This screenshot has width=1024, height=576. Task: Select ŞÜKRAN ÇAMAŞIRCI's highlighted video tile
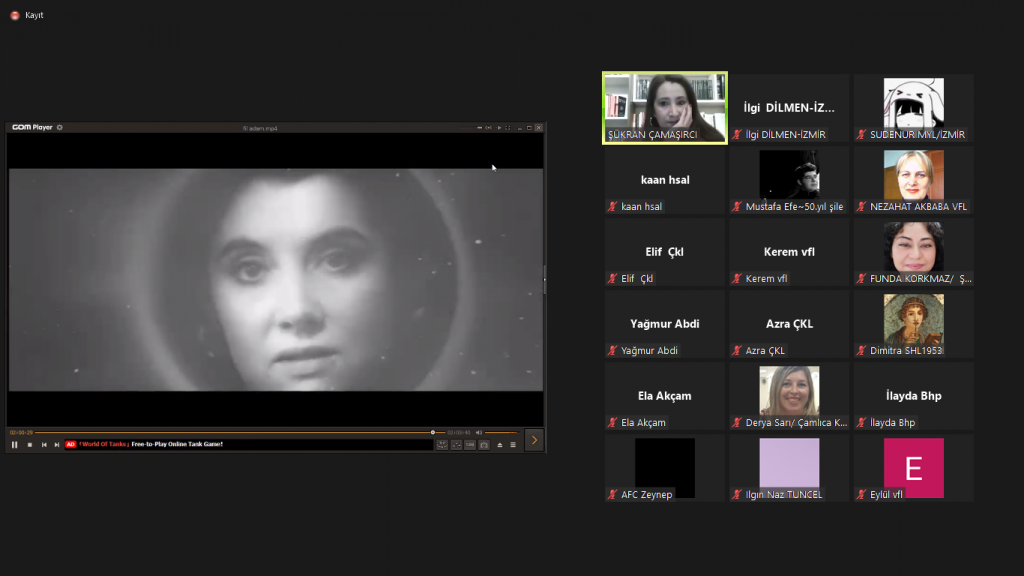coord(664,108)
